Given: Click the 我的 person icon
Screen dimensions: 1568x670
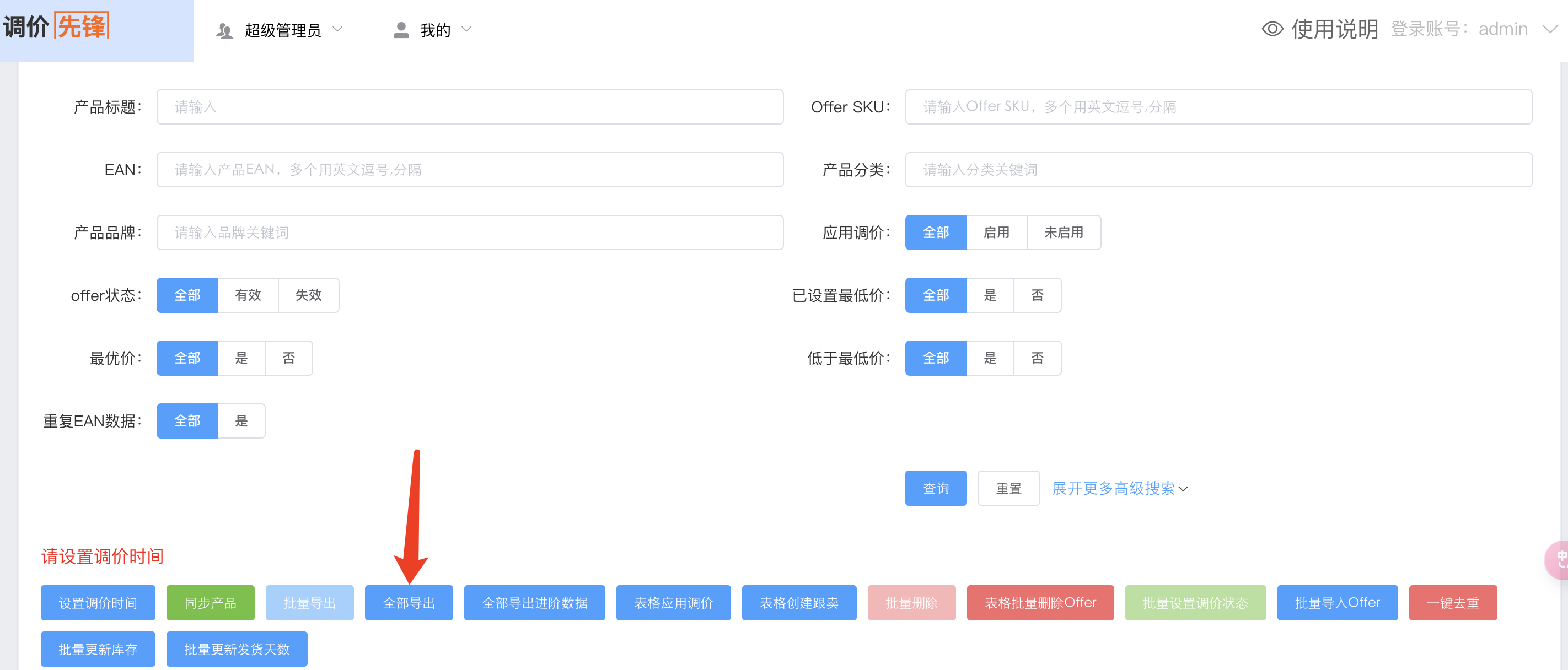Looking at the screenshot, I should [401, 29].
